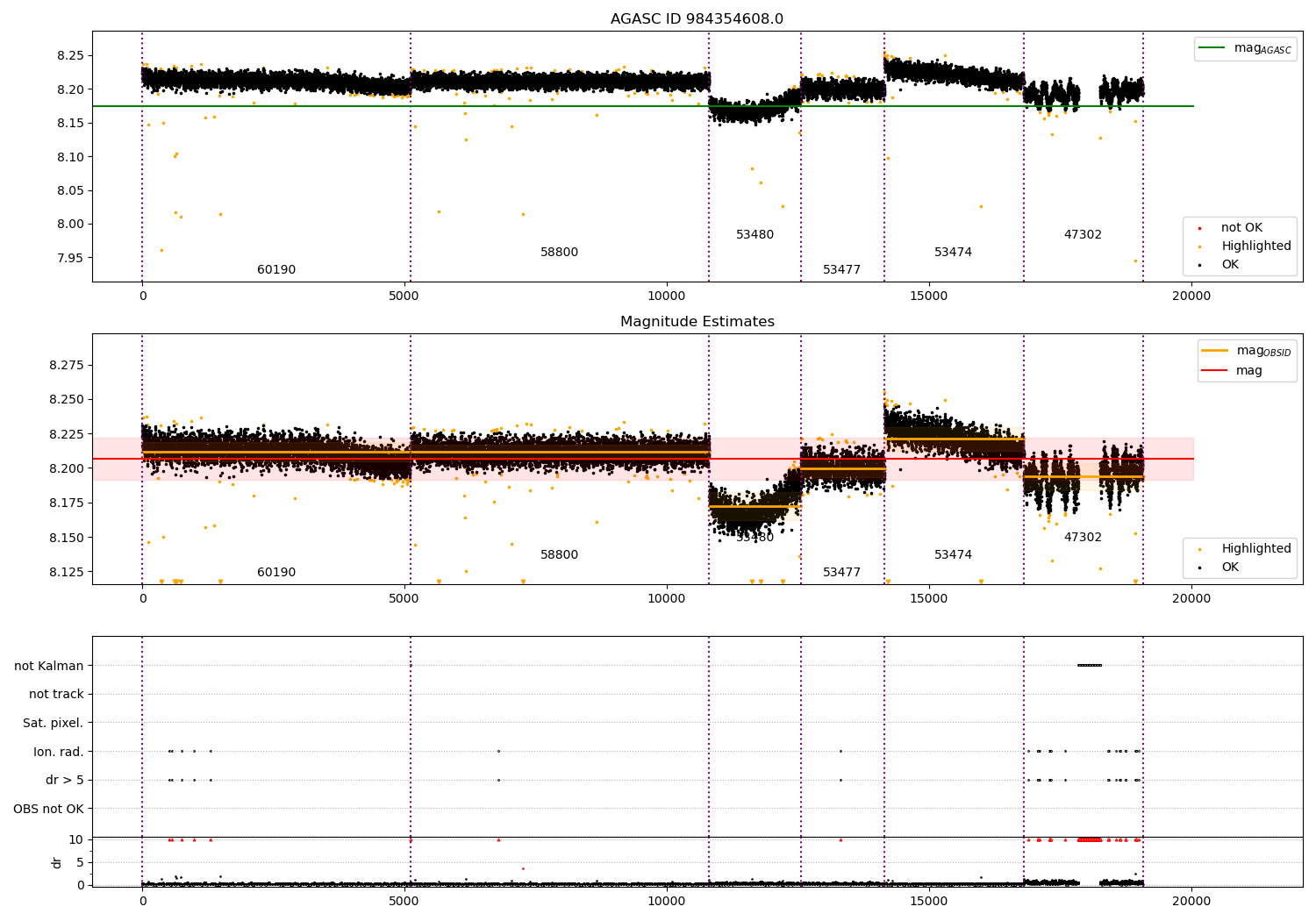The height and width of the screenshot is (921, 1316).
Task: Click x-axis tick 10000 in the middle plot
Action: [x=666, y=598]
